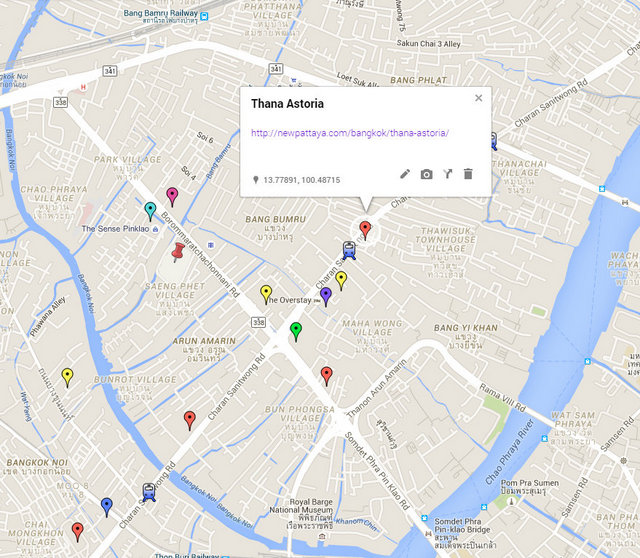Select the dark blue map pin
Image resolution: width=640 pixels, height=558 pixels.
click(107, 507)
